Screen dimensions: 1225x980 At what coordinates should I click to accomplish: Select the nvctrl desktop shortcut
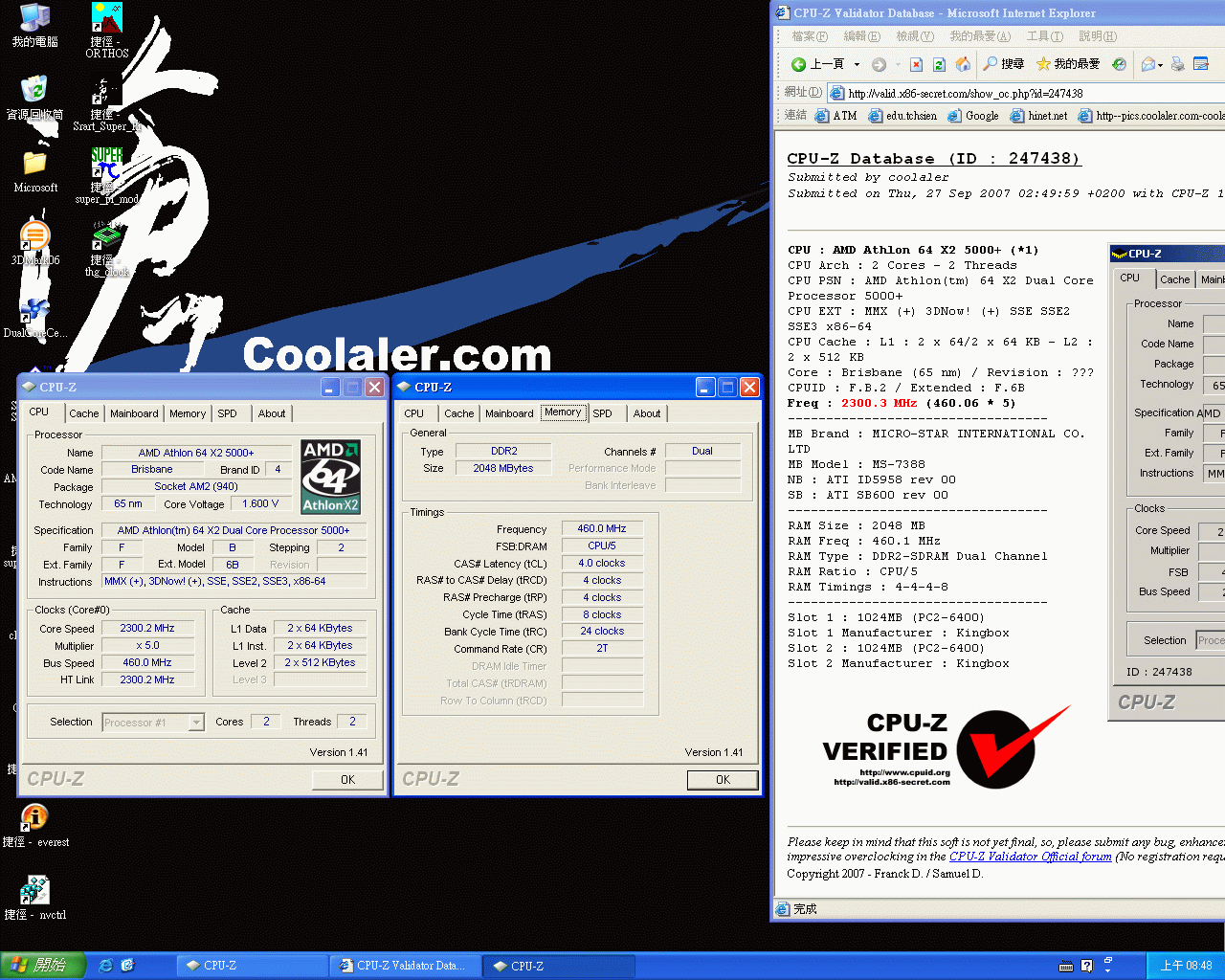pos(35,898)
